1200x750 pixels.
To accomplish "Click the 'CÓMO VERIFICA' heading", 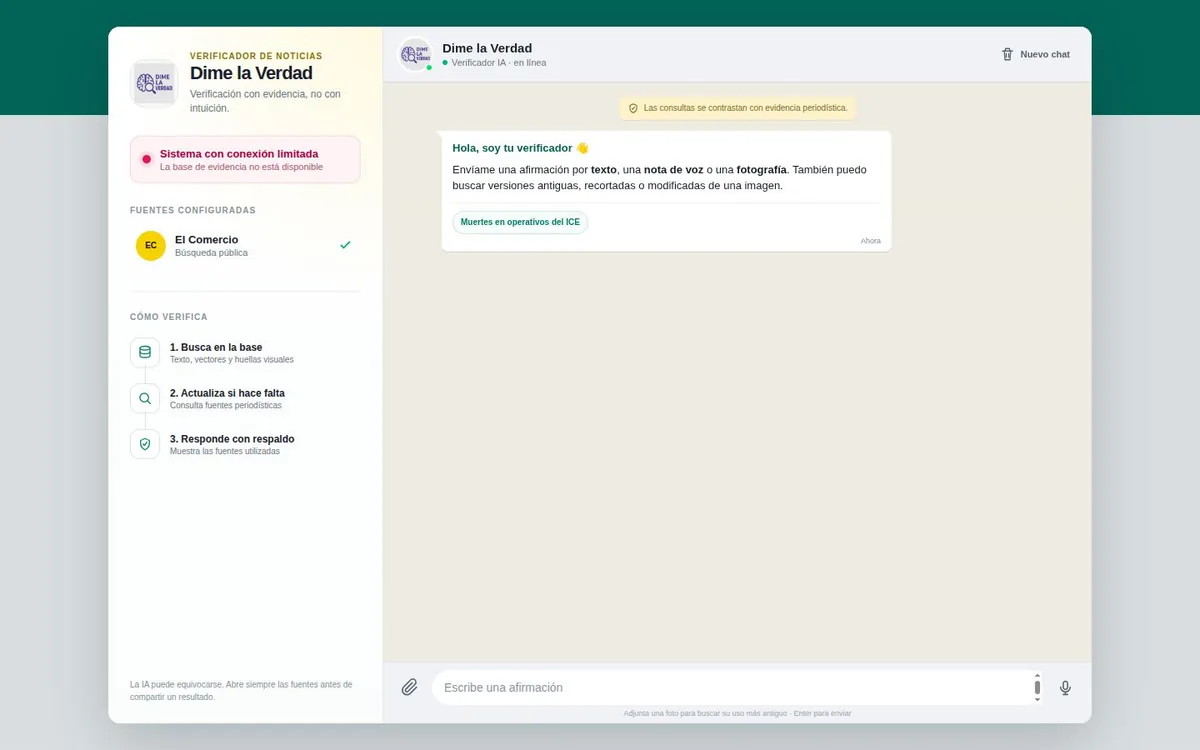I will pos(169,317).
